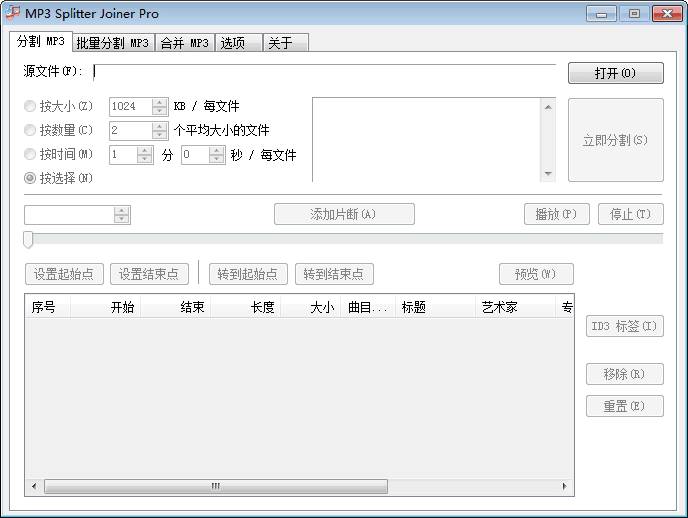The image size is (688, 518).
Task: Click the list's left scroll arrow
Action: tap(34, 486)
